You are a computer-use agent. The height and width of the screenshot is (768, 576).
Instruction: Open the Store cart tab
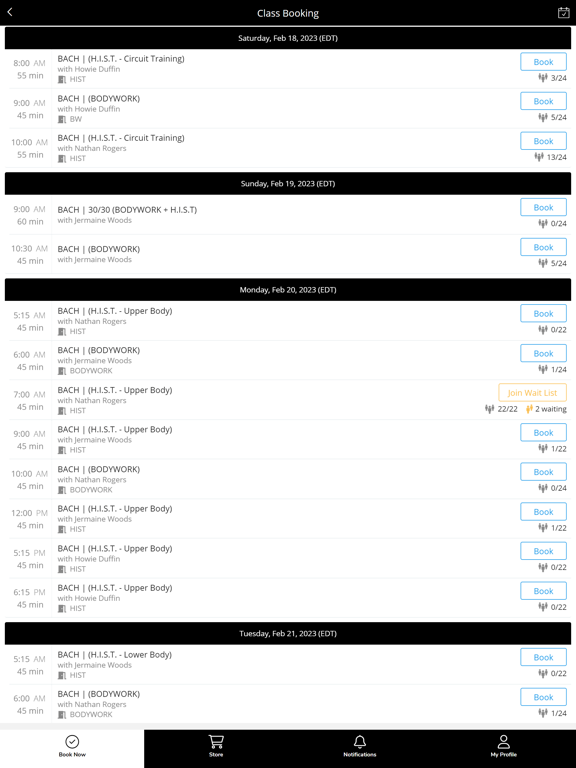216,746
